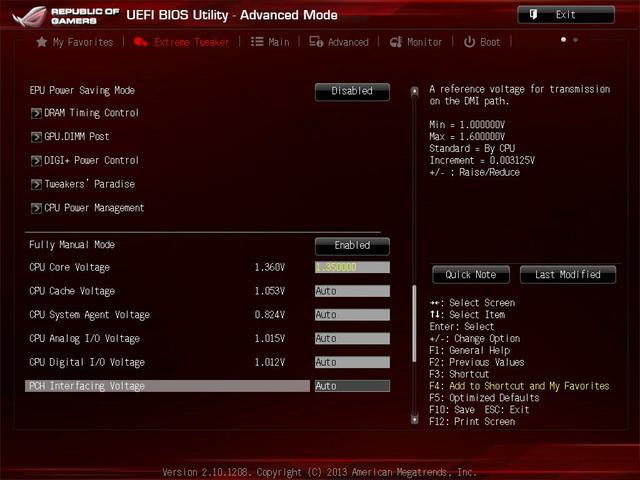Click the My Favorites star icon

[x=41, y=42]
